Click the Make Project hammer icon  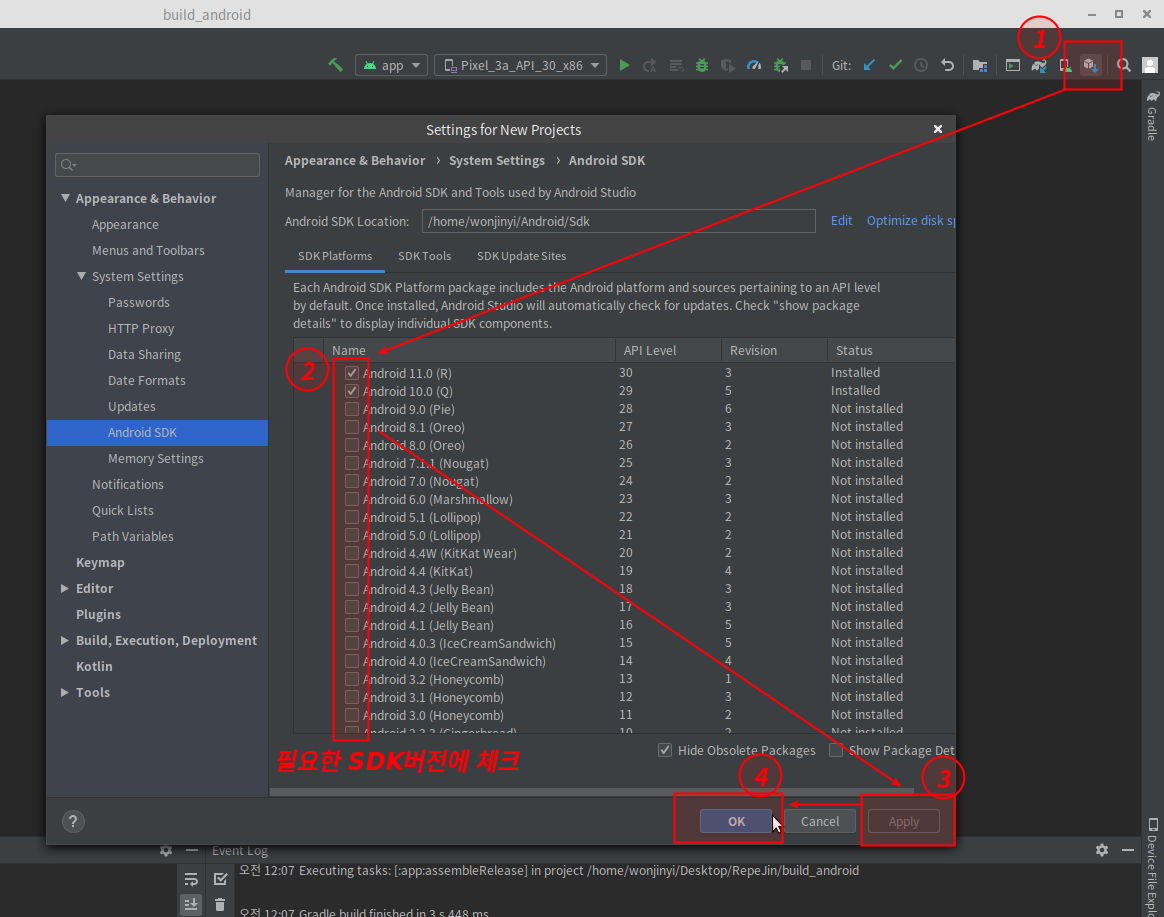336,65
